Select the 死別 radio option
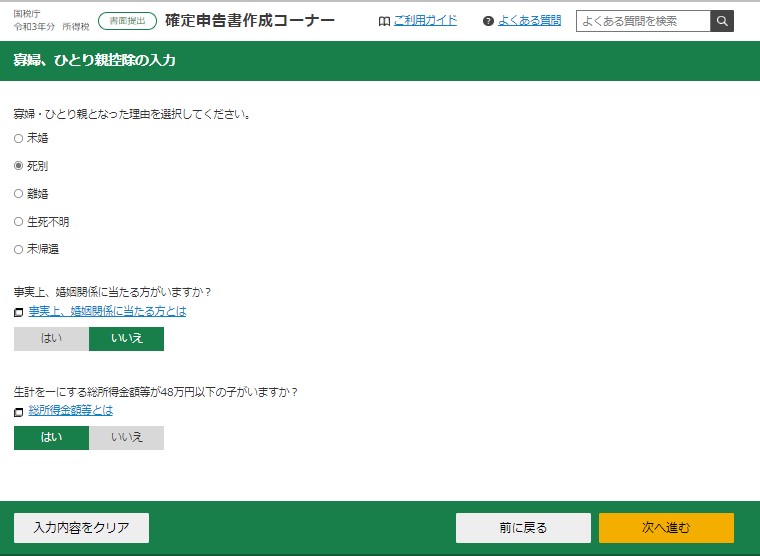The image size is (760, 556). pos(19,166)
